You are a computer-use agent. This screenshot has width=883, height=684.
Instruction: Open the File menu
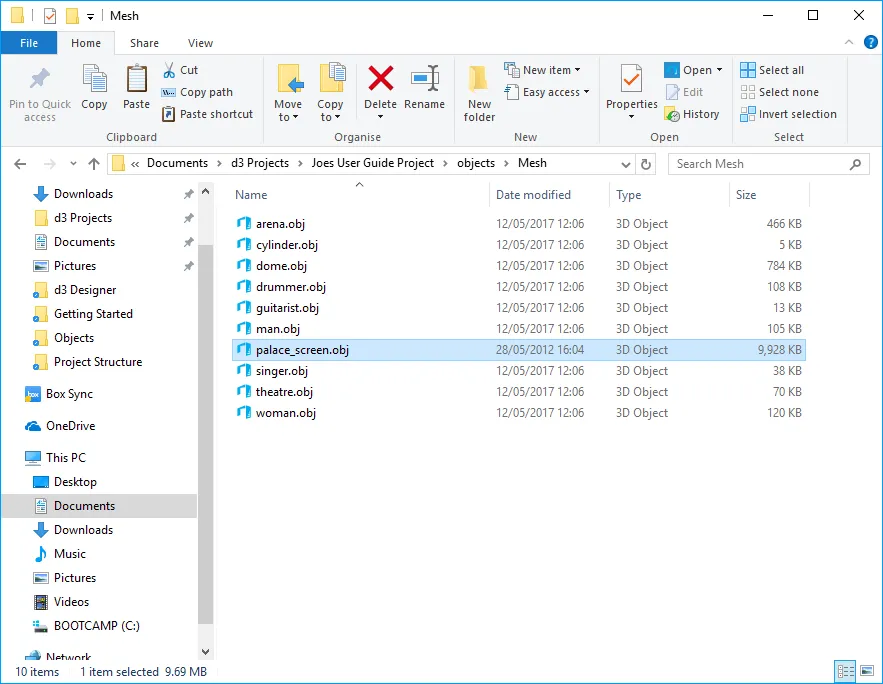tap(29, 43)
